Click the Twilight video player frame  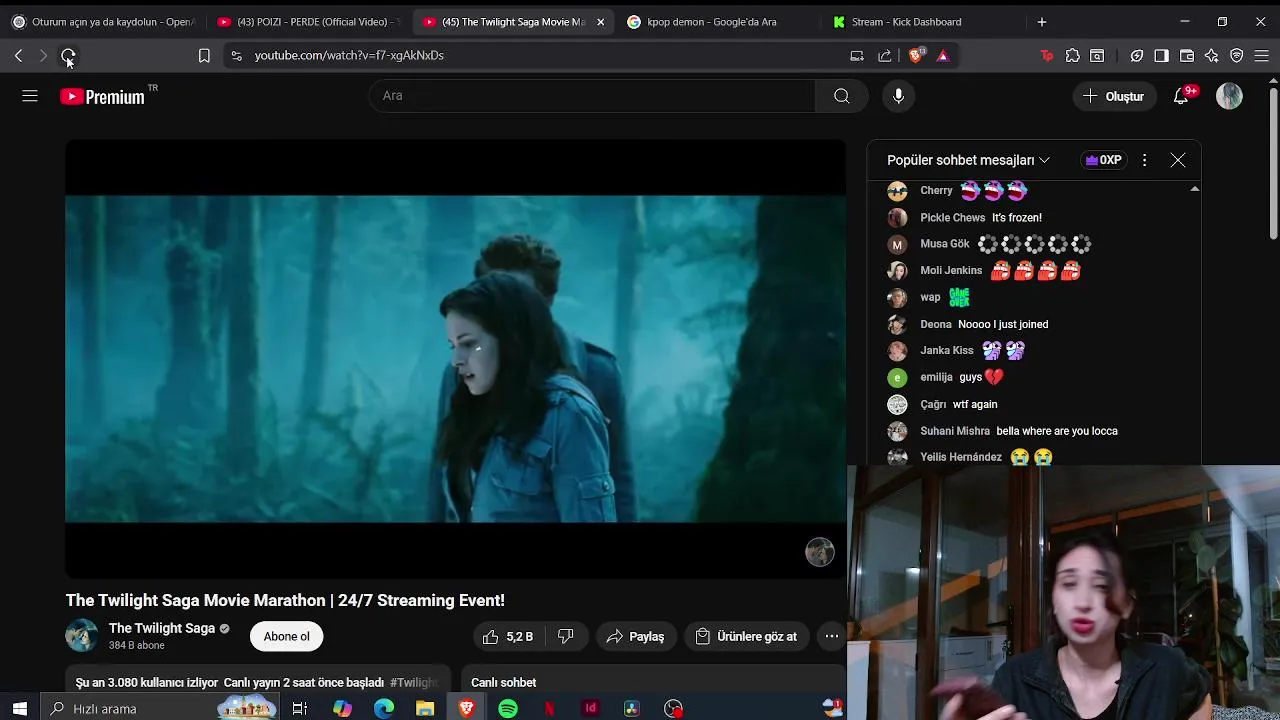click(456, 359)
